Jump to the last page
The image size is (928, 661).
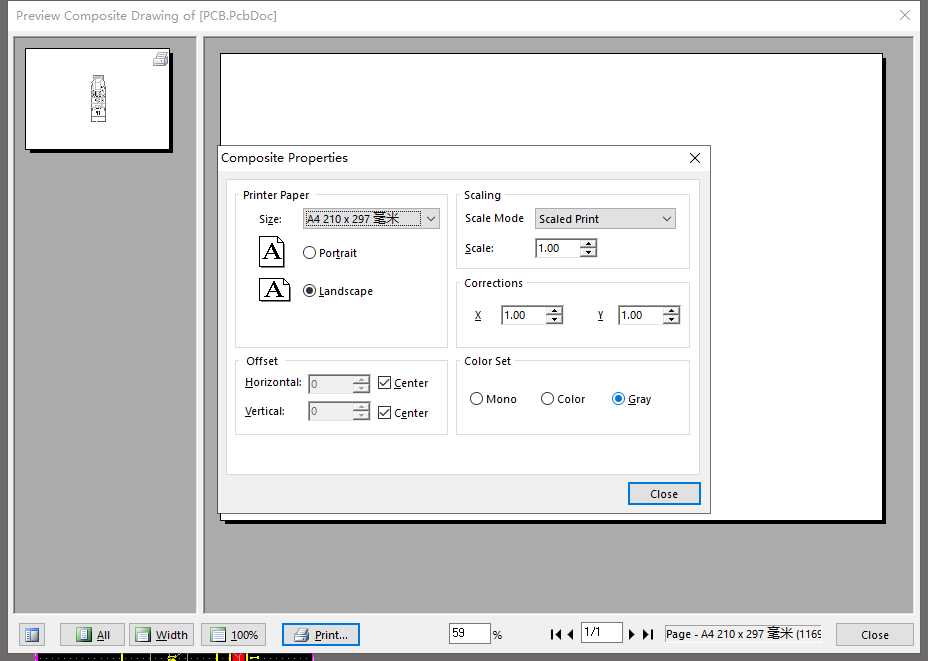[648, 634]
